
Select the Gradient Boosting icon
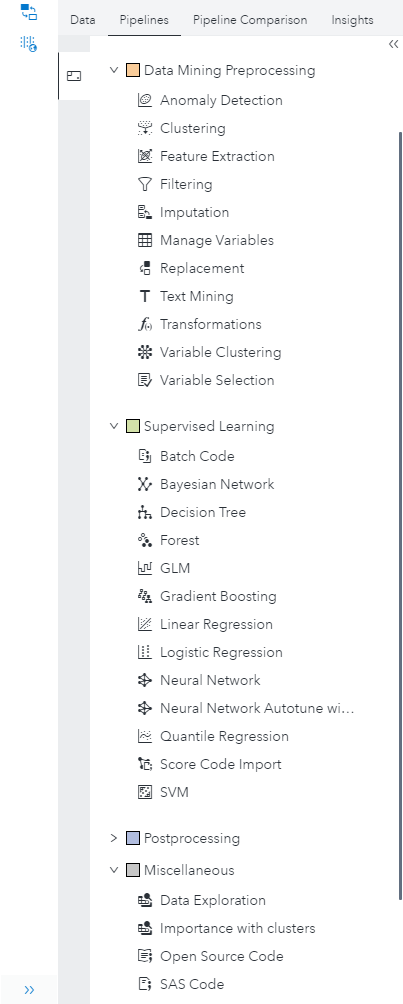[145, 596]
